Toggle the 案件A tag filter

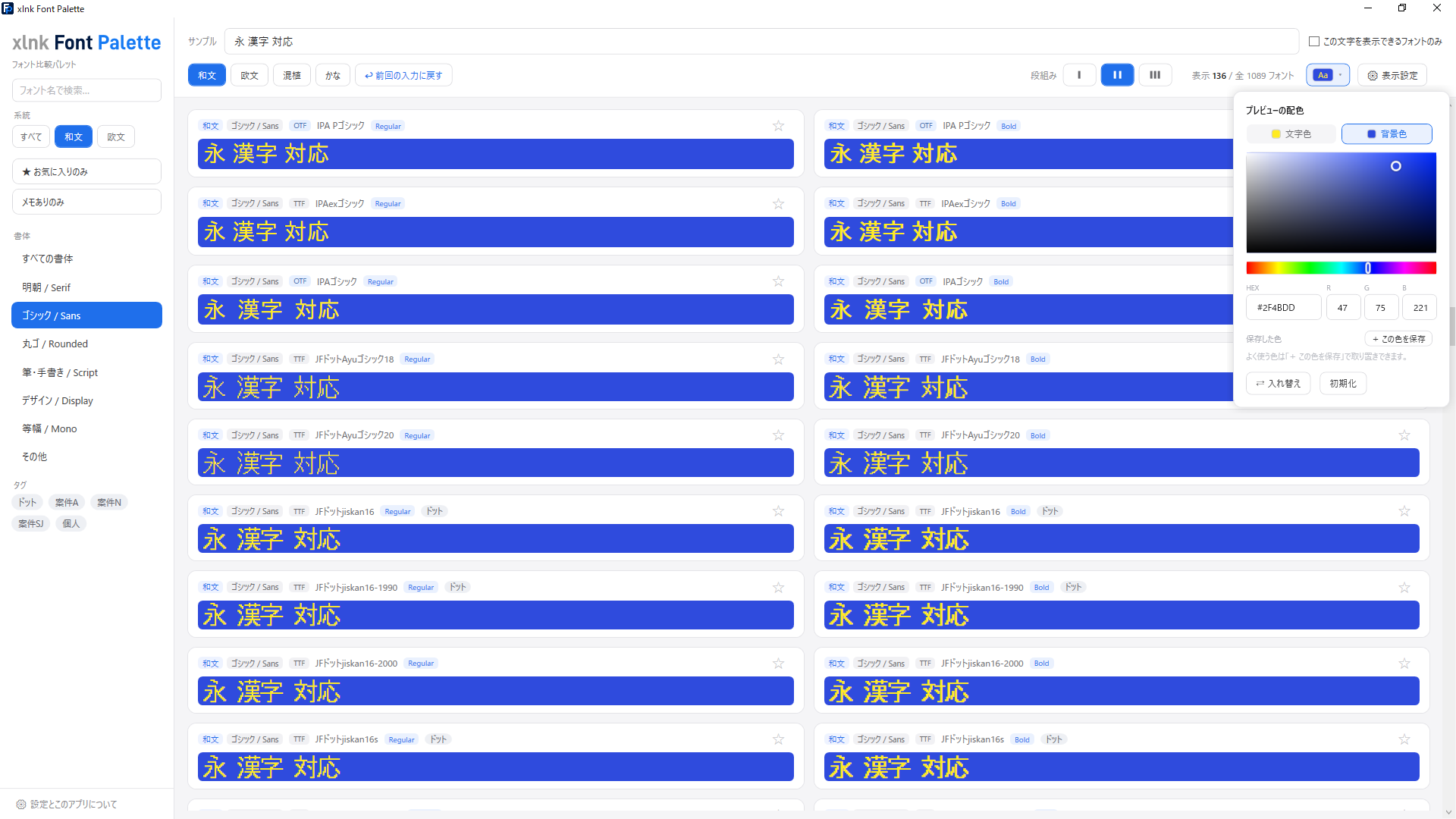tap(67, 503)
